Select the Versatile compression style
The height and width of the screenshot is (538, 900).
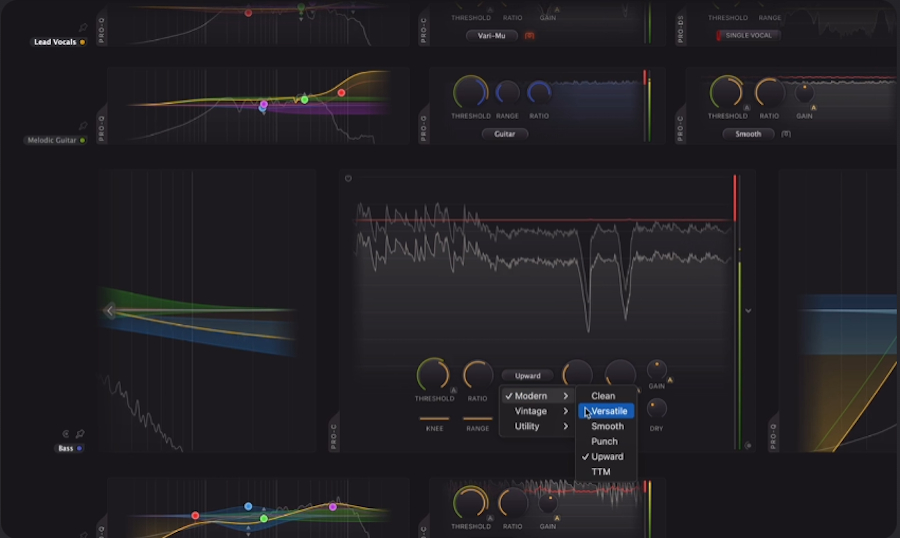(608, 411)
